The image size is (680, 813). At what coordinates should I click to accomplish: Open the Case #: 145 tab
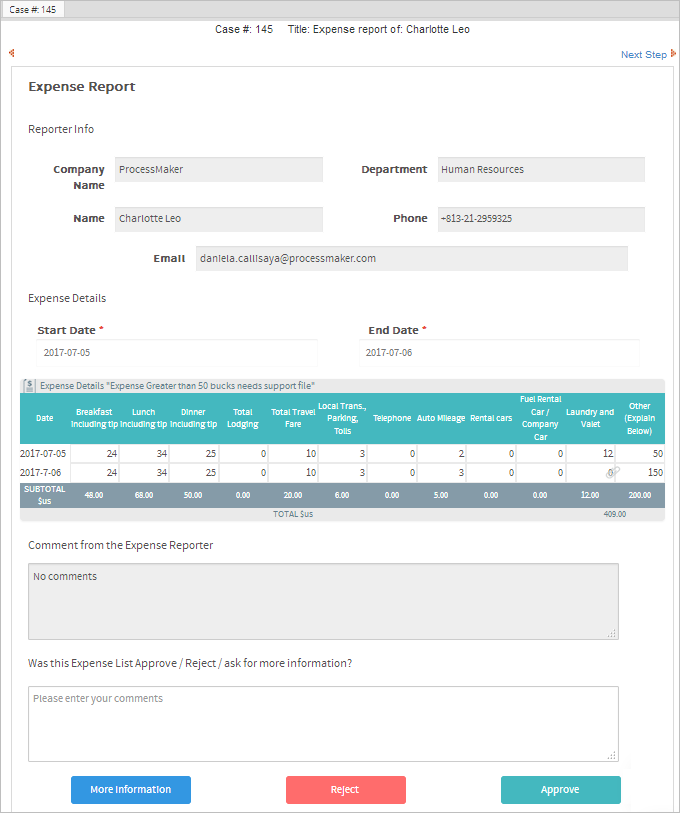point(33,9)
